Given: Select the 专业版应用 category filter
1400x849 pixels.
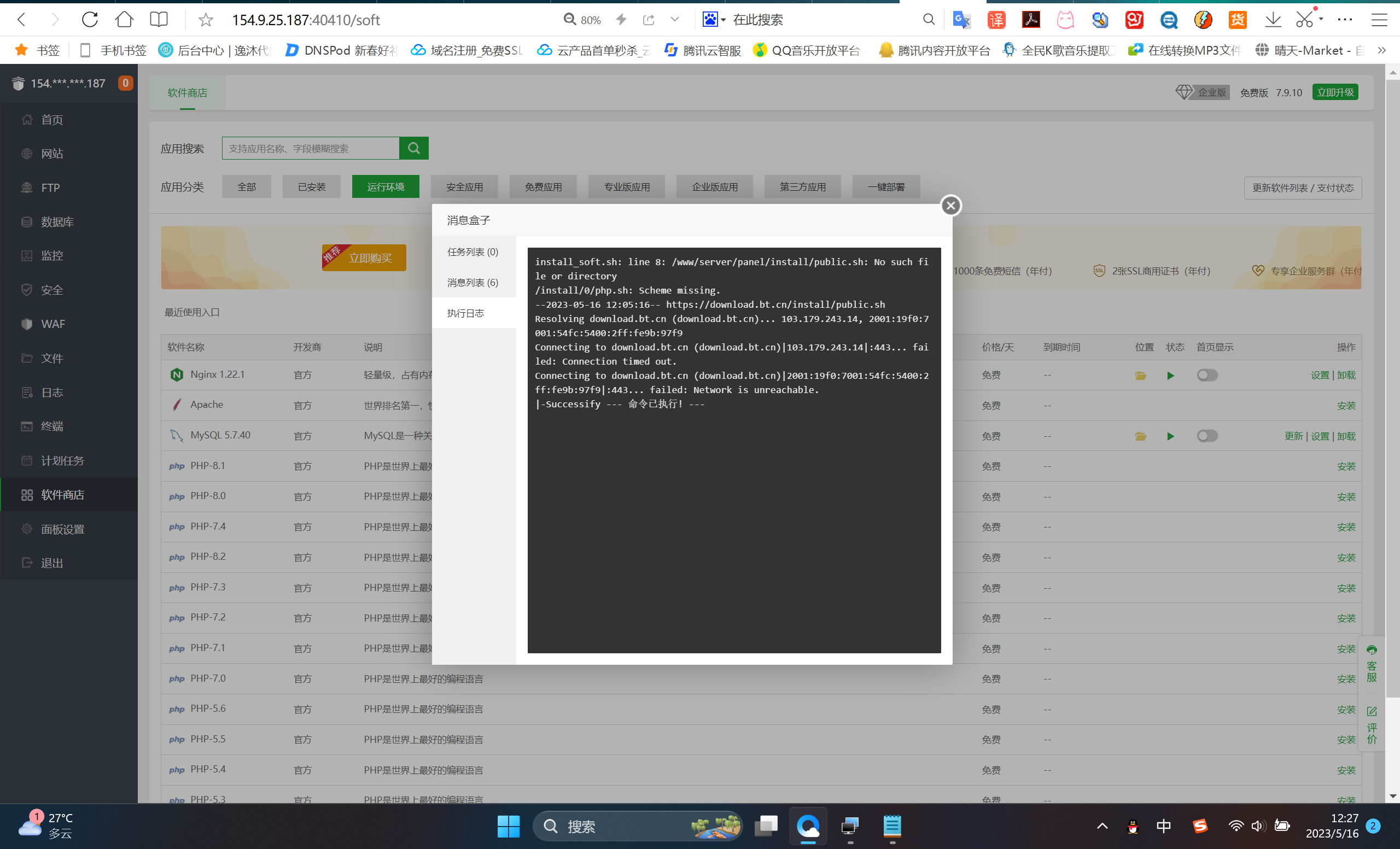Looking at the screenshot, I should (627, 187).
